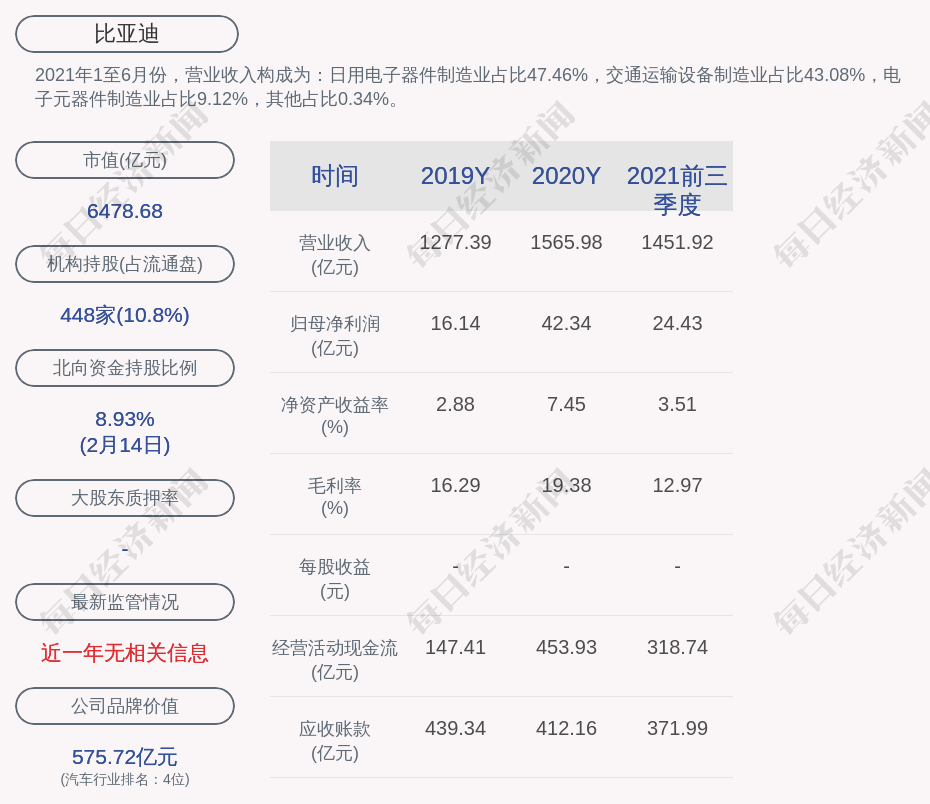Select the 最新监管情况 label button

pyautogui.click(x=125, y=602)
